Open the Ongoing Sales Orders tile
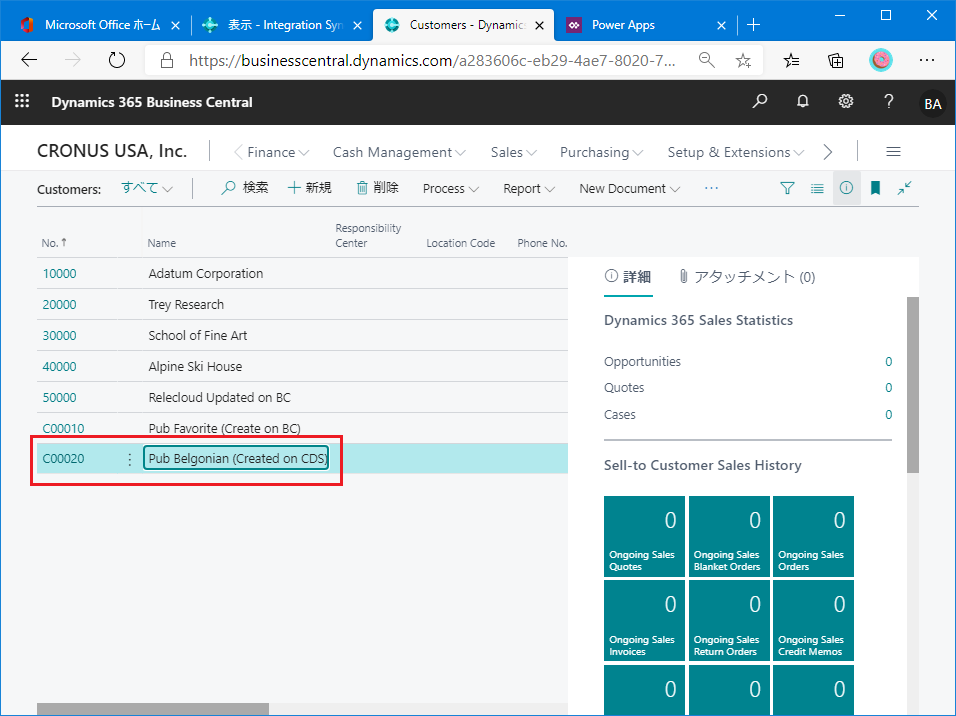This screenshot has height=716, width=956. (x=813, y=536)
